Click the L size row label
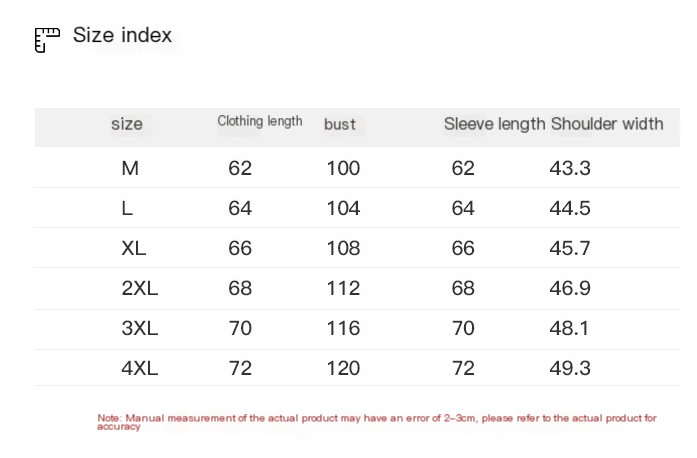Viewport: 697px width, 458px height. pos(127,208)
